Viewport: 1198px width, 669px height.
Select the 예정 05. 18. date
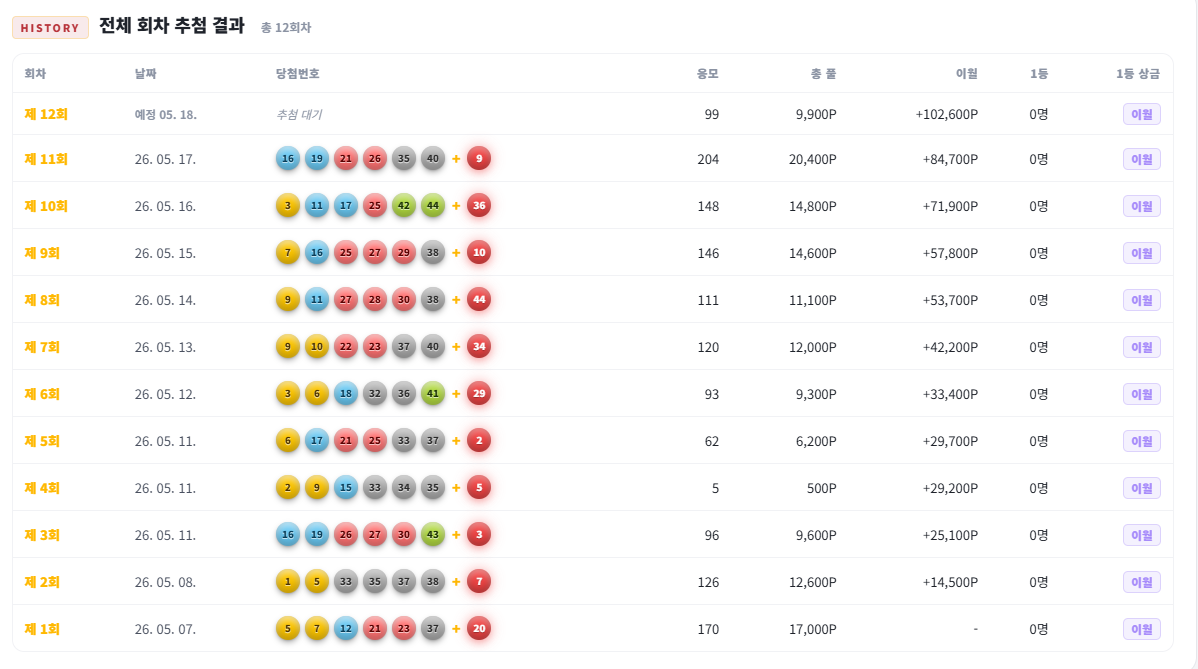(166, 115)
